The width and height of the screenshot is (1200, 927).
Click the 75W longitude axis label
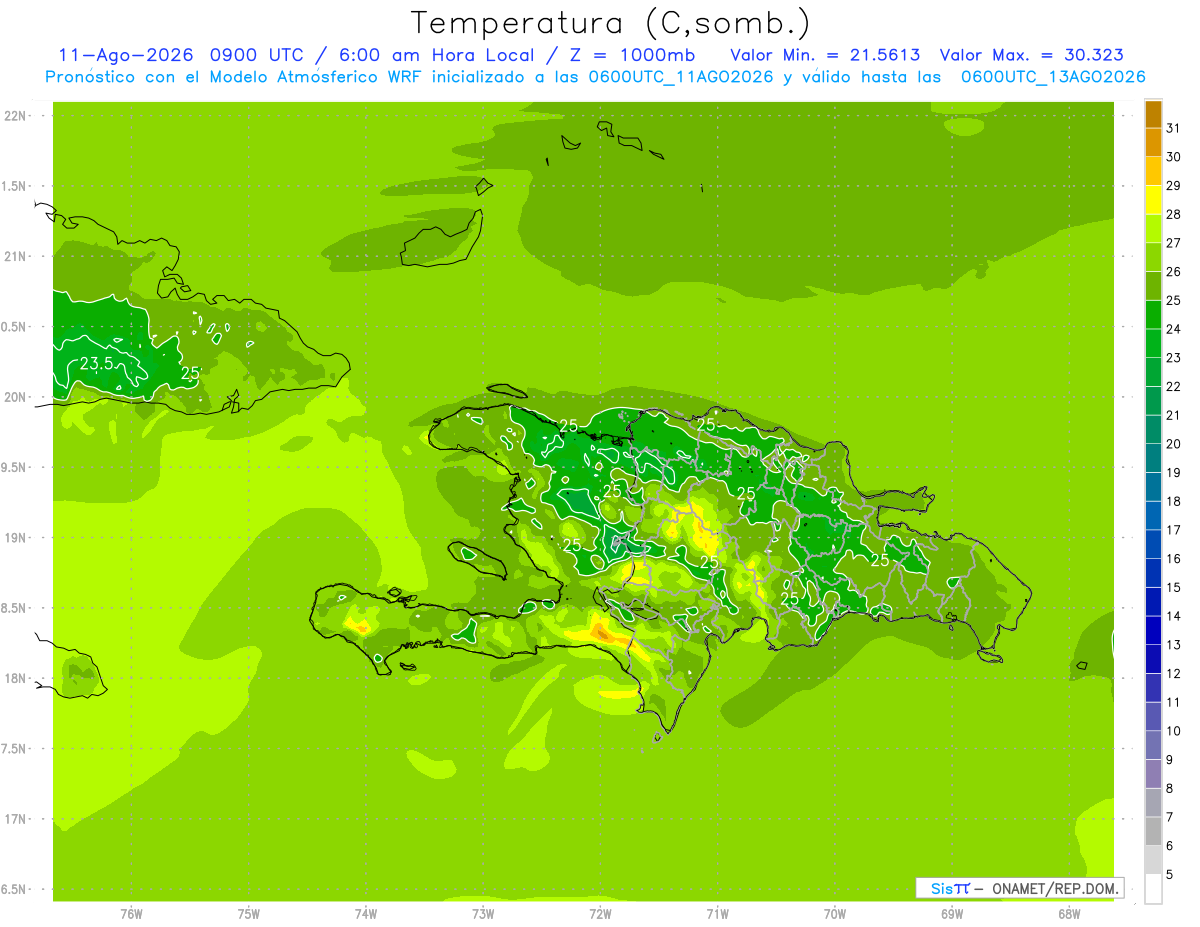click(249, 913)
